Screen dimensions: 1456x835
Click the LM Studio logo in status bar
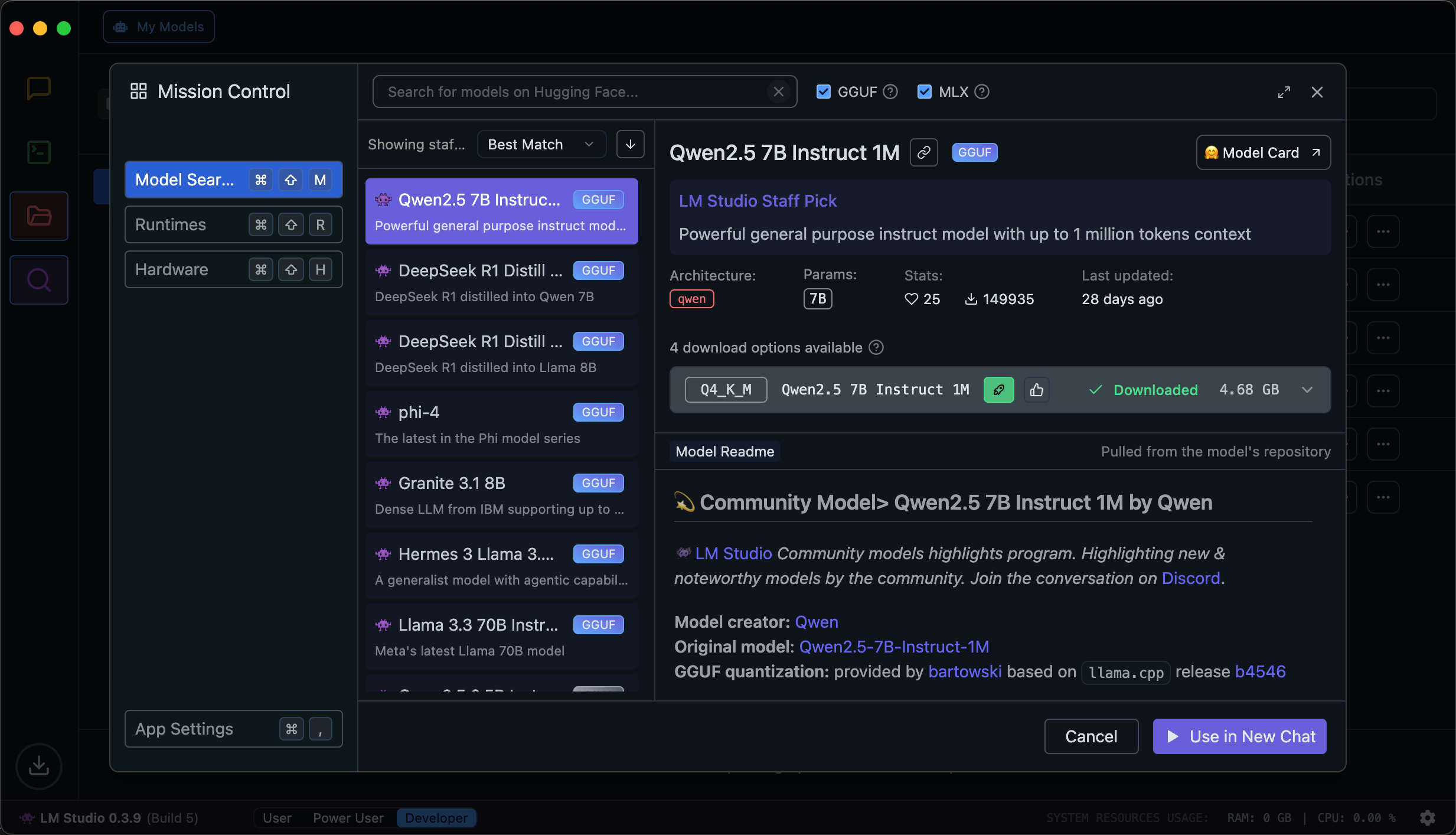(27, 818)
